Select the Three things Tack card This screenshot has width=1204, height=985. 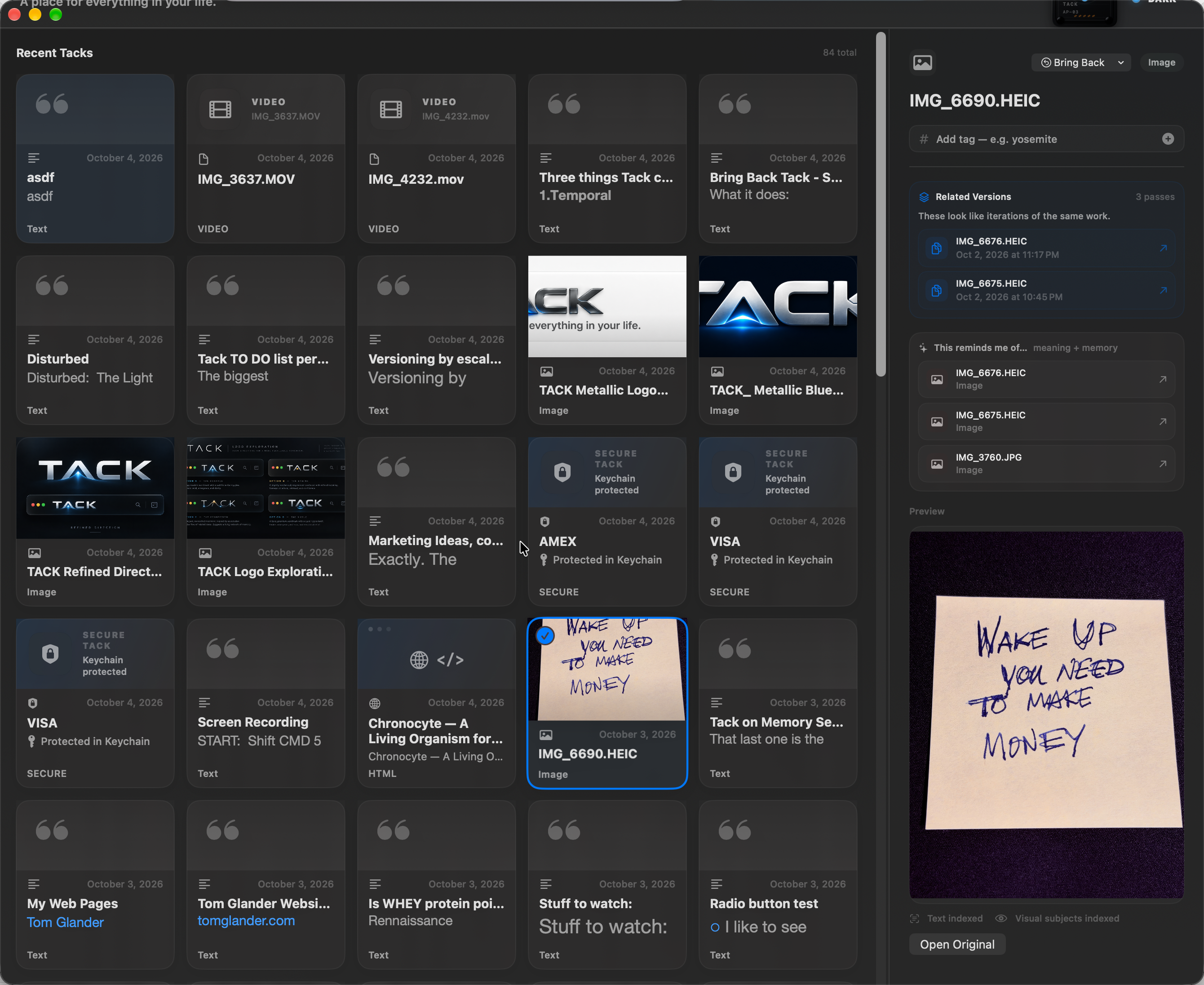pyautogui.click(x=607, y=158)
